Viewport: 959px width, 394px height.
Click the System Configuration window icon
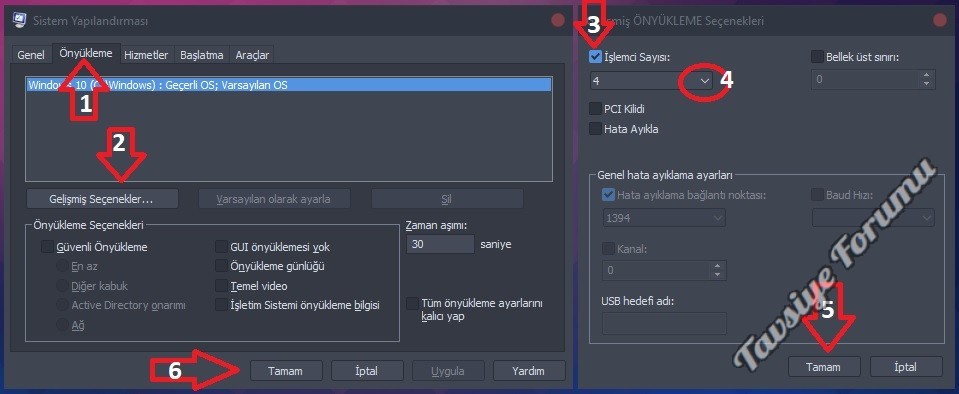[x=20, y=21]
